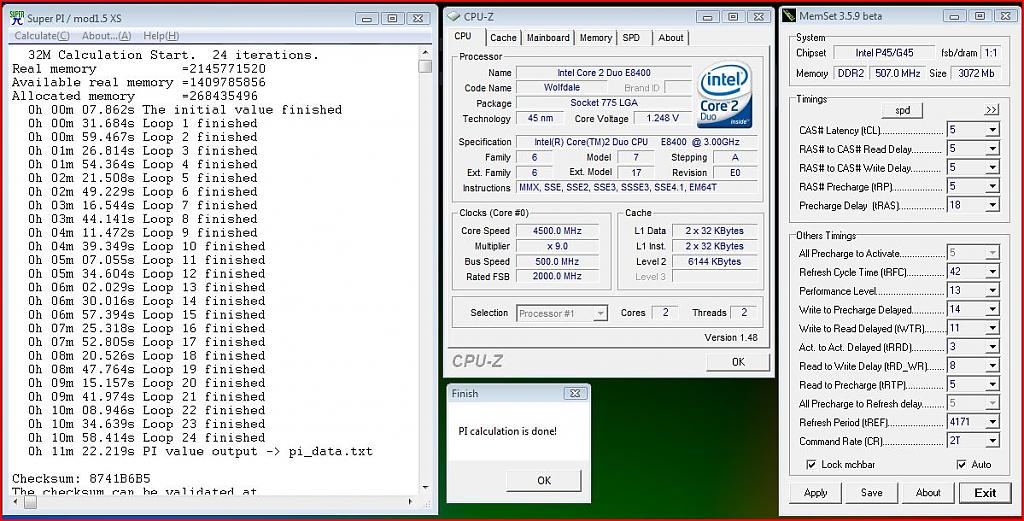Click the Super PI title bar icon
Viewport: 1024px width, 521px height.
(17, 18)
